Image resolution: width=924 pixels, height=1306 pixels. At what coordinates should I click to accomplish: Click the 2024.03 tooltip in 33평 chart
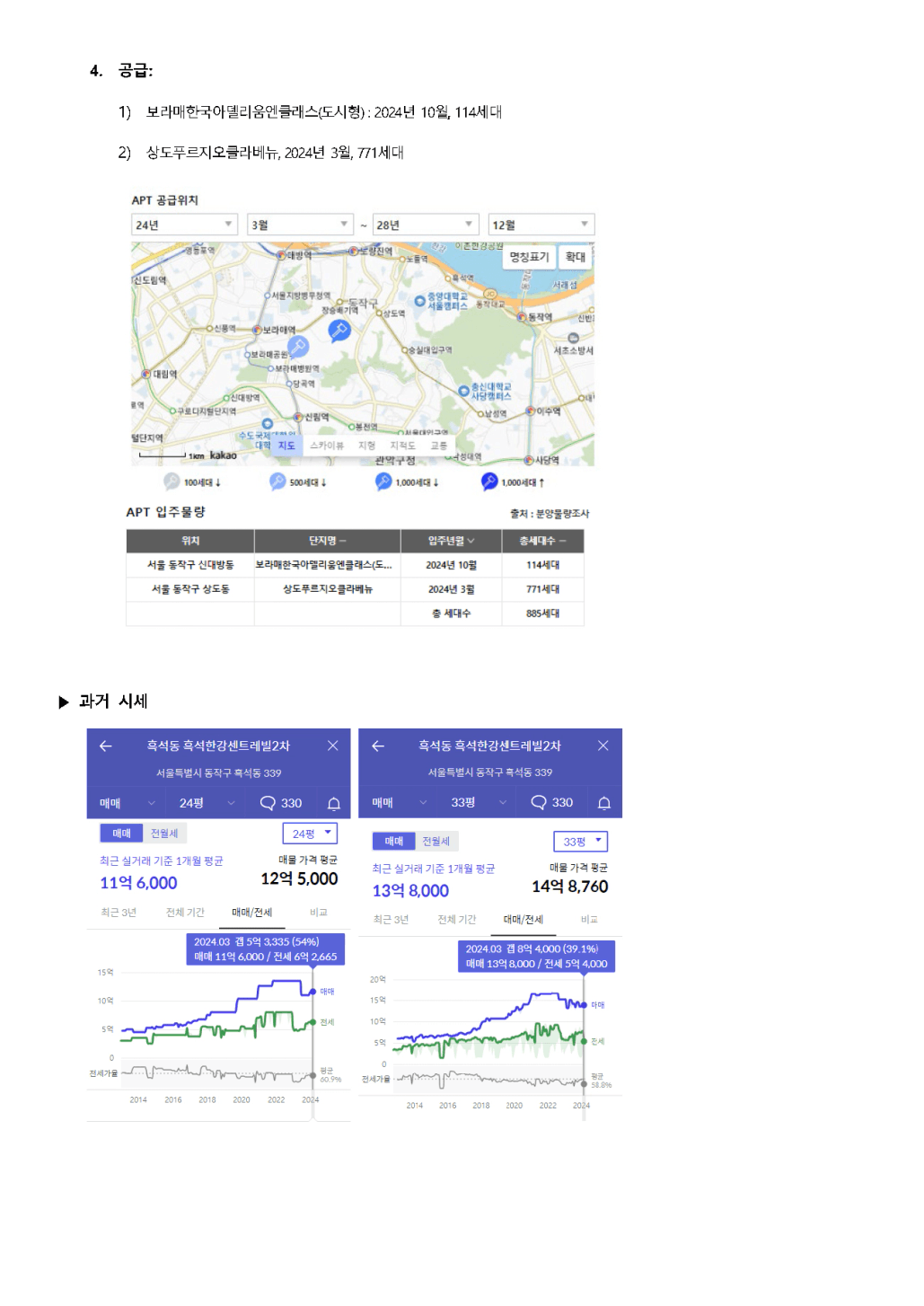point(537,957)
